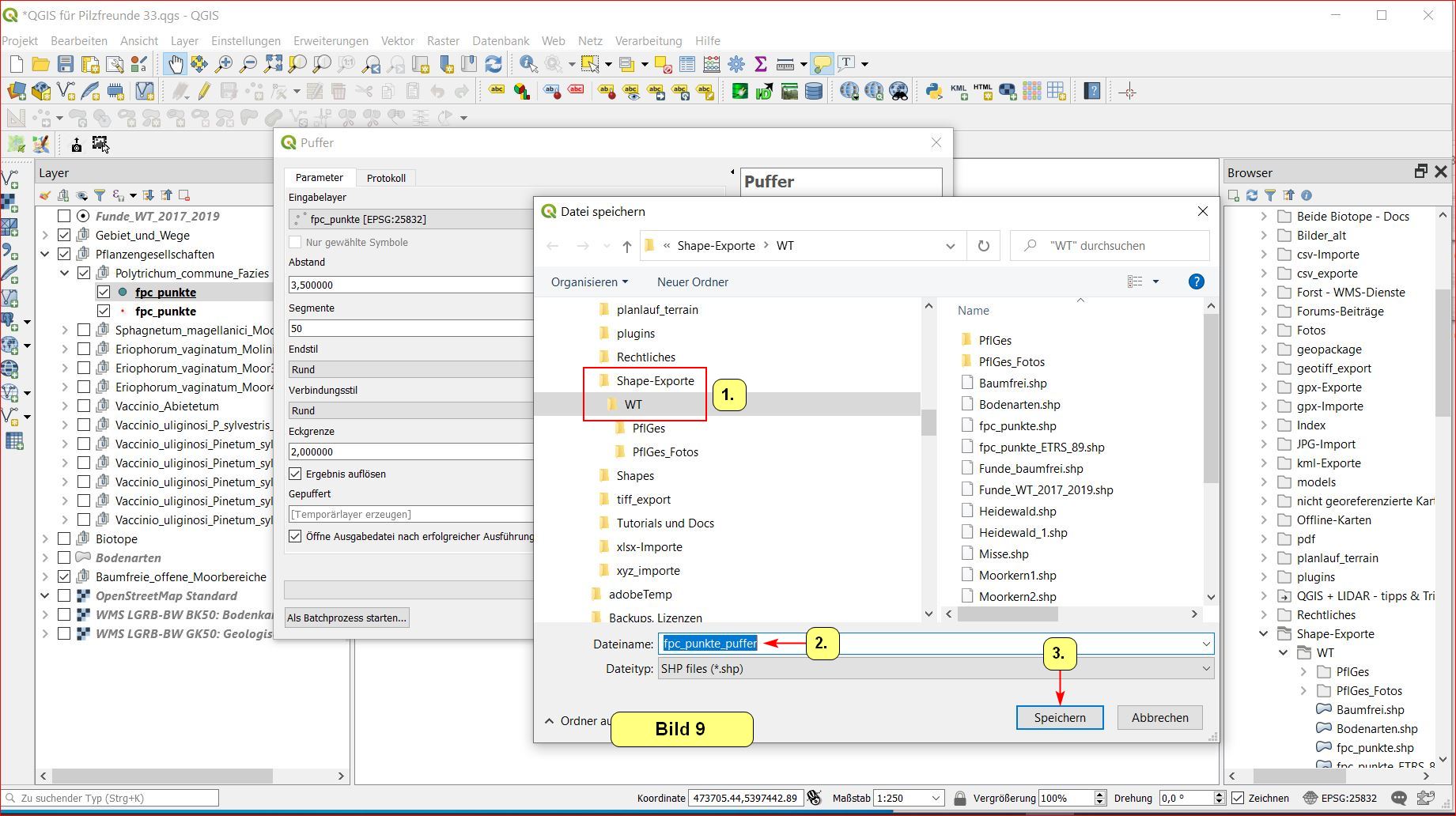Go up one folder level arrow
The height and width of the screenshot is (816, 1456).
tap(626, 246)
